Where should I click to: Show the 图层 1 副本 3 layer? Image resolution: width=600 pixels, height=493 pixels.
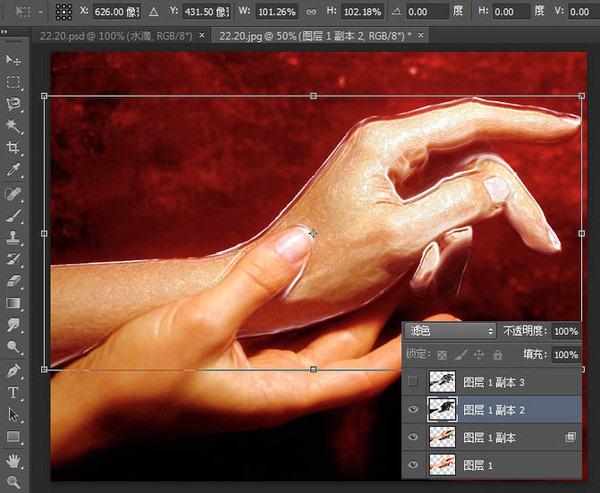click(413, 382)
